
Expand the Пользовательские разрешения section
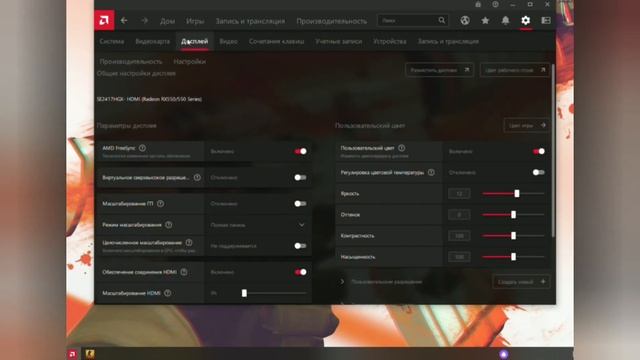pos(342,282)
